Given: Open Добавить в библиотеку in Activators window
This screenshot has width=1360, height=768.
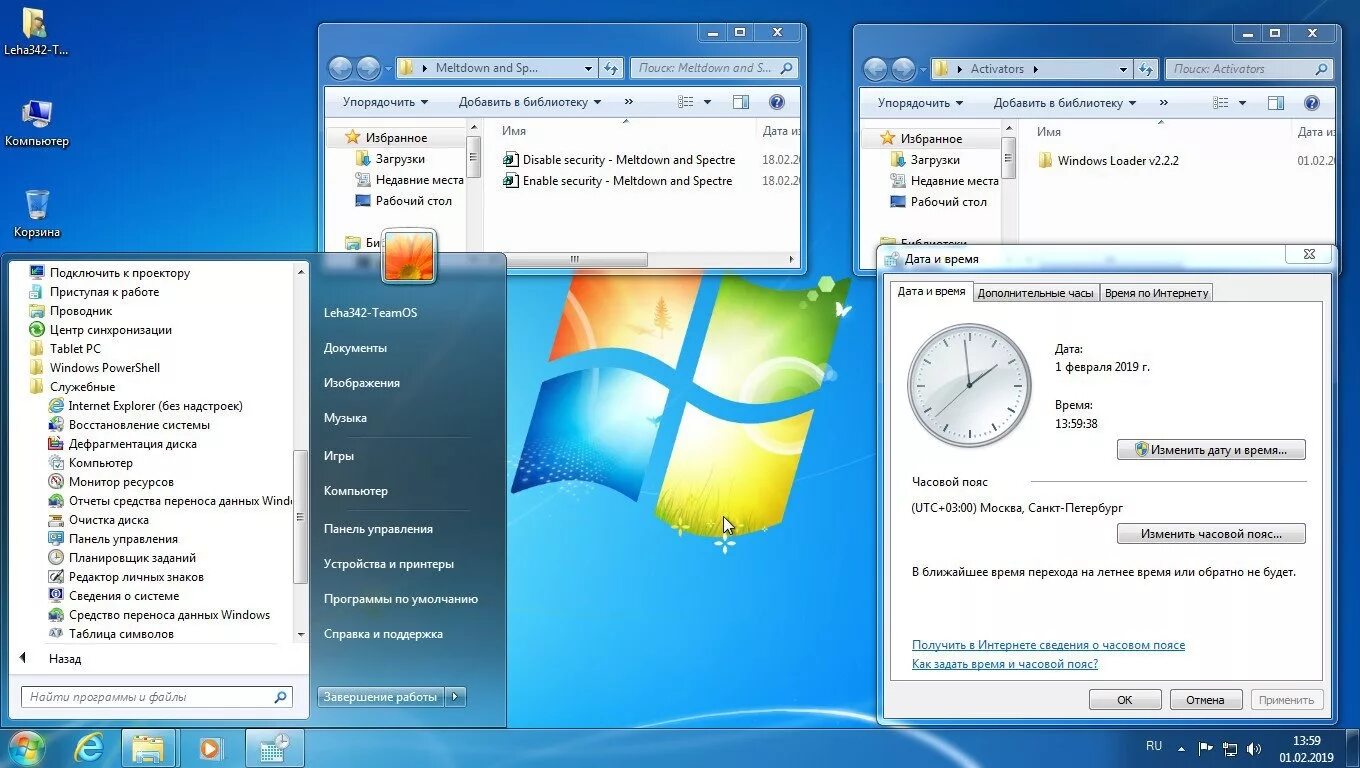Looking at the screenshot, I should tap(1065, 103).
